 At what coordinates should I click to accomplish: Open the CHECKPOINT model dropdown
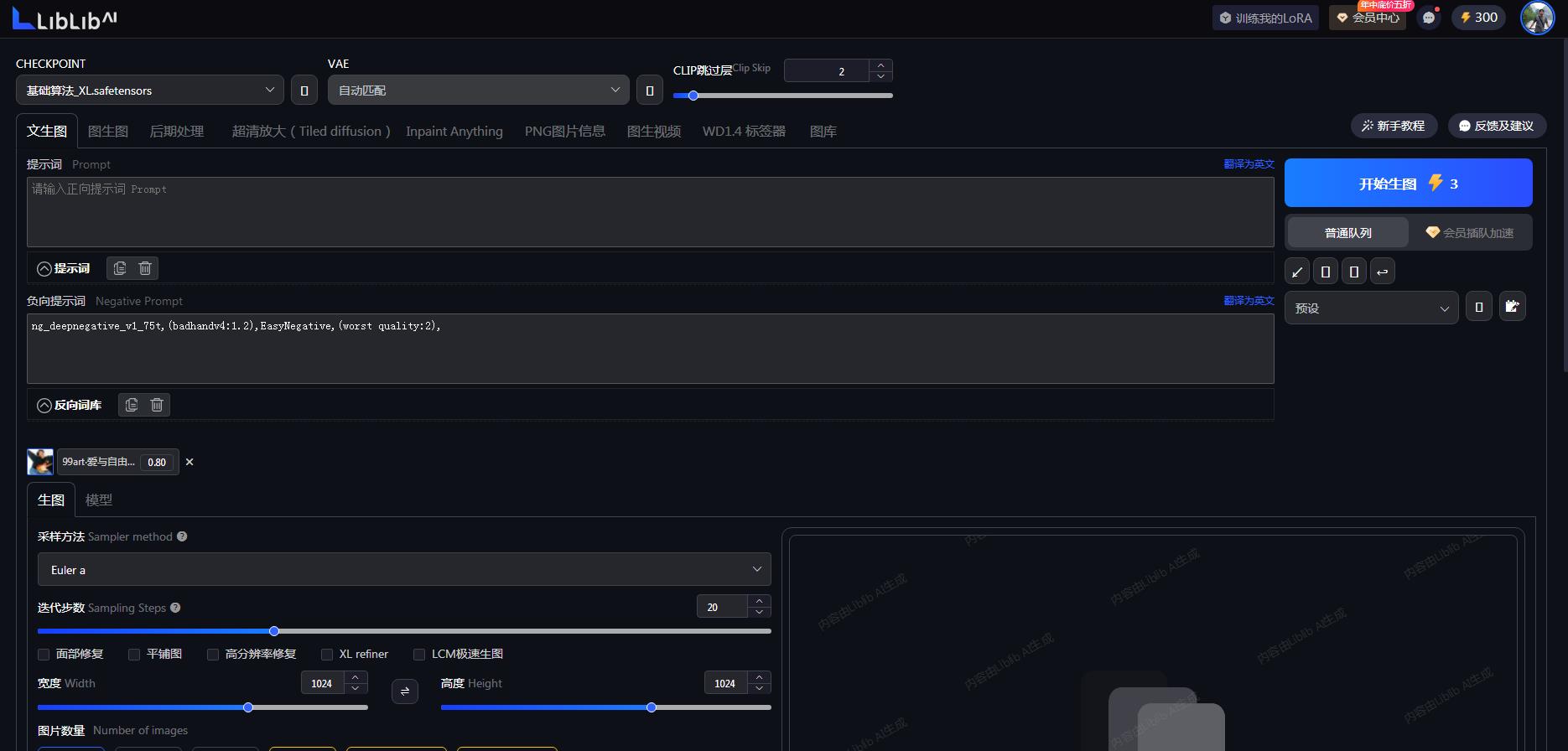click(149, 91)
